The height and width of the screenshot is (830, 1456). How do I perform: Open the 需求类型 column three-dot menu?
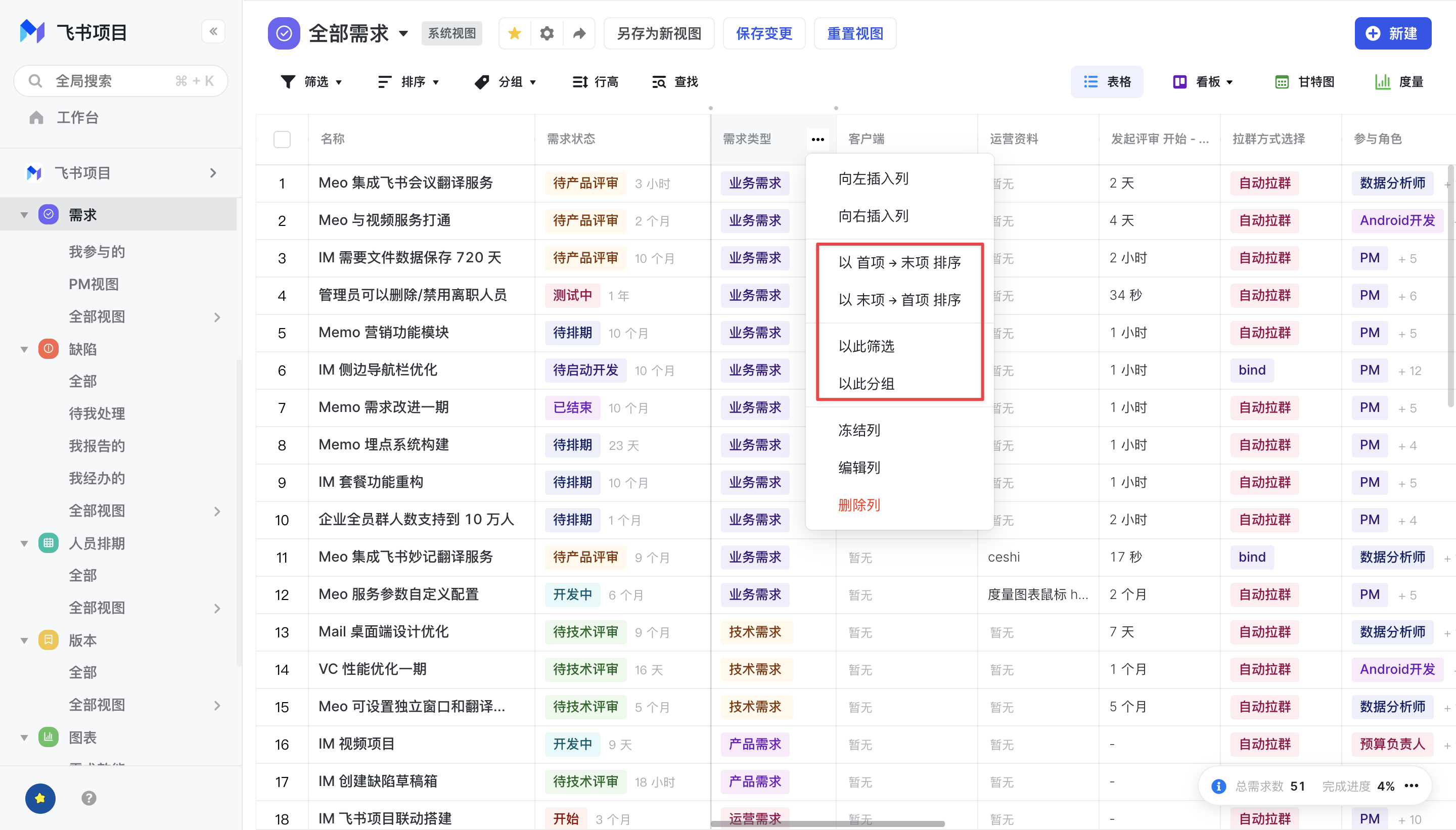click(818, 139)
